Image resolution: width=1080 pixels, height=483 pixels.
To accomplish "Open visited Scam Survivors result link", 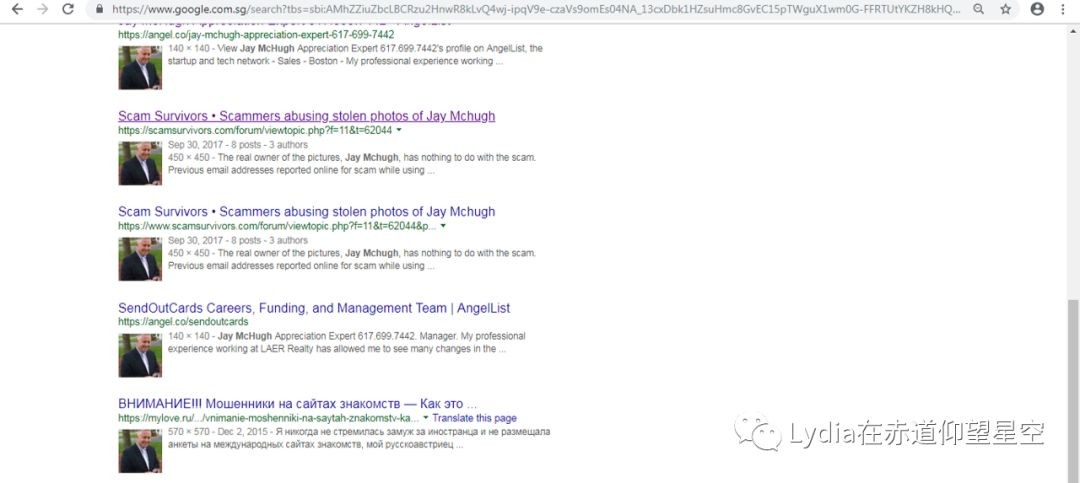I will coord(306,116).
